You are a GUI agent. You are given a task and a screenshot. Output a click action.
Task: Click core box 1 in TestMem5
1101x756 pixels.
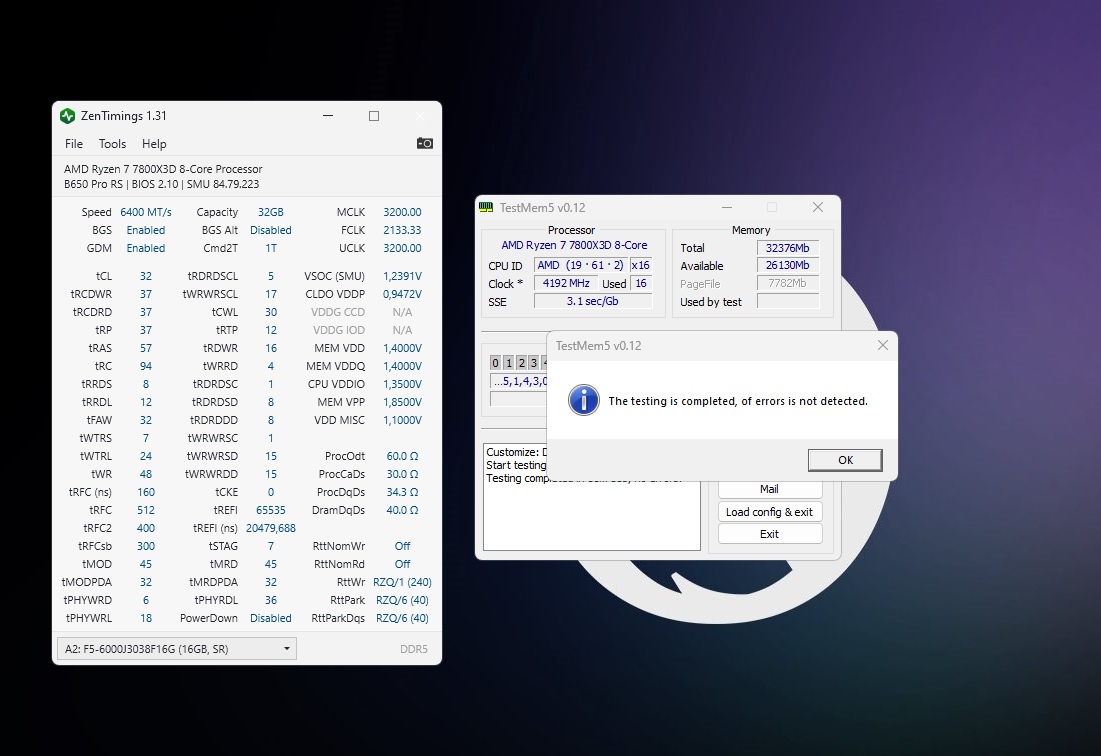pos(508,363)
